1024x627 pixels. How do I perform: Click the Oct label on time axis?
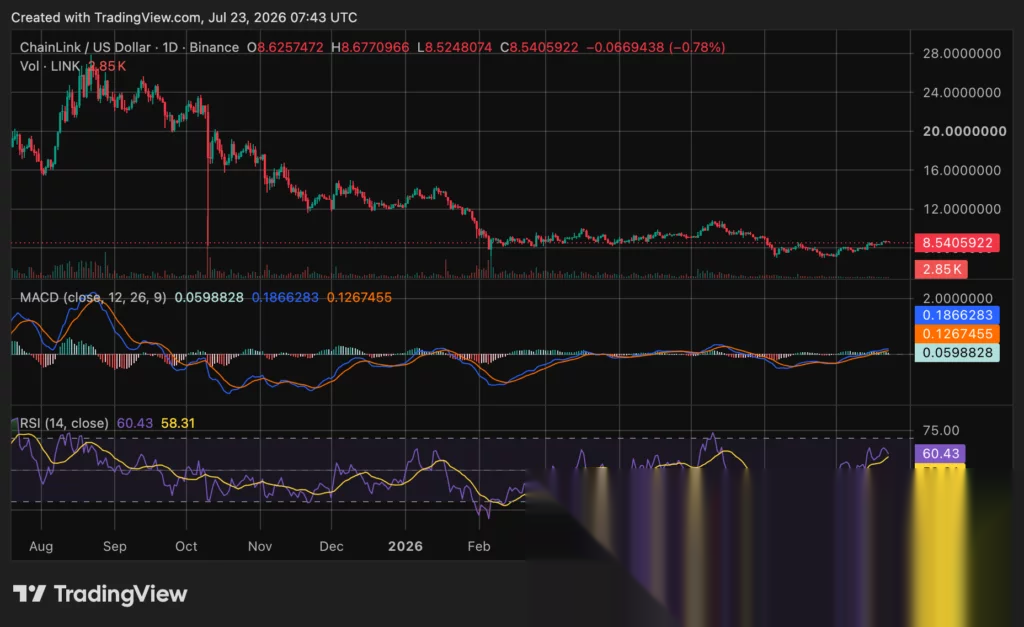click(186, 546)
